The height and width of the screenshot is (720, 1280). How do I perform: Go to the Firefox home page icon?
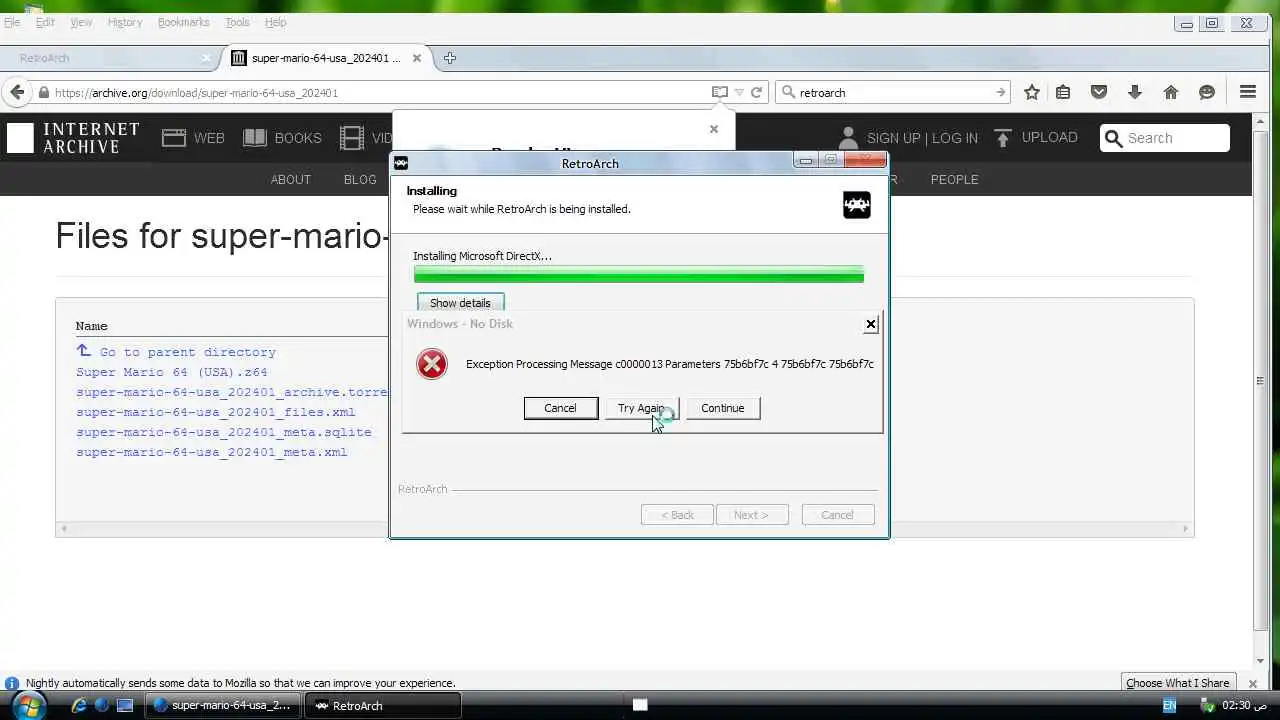(1171, 92)
